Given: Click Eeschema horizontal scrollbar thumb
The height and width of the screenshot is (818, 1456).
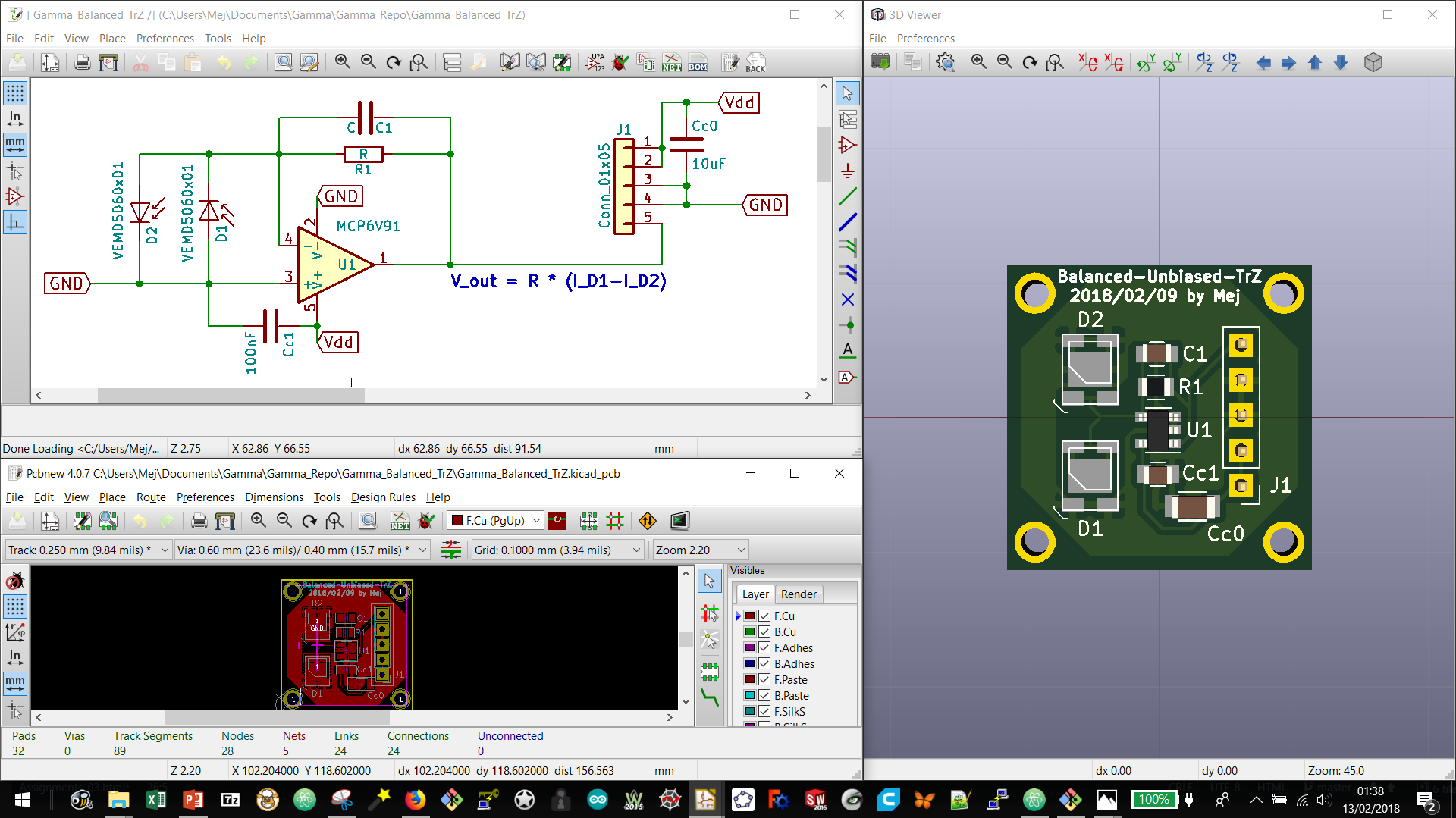Looking at the screenshot, I should point(231,395).
